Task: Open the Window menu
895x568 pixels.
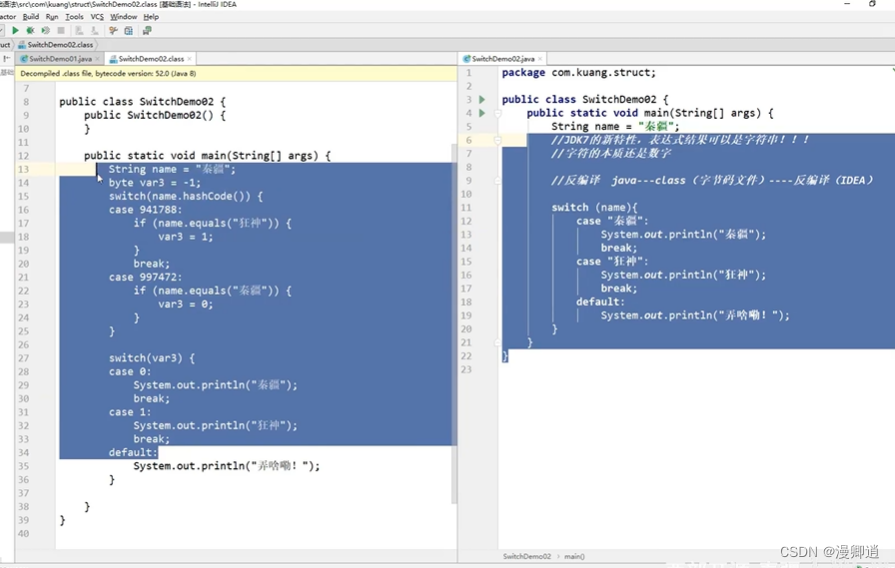Action: click(123, 17)
